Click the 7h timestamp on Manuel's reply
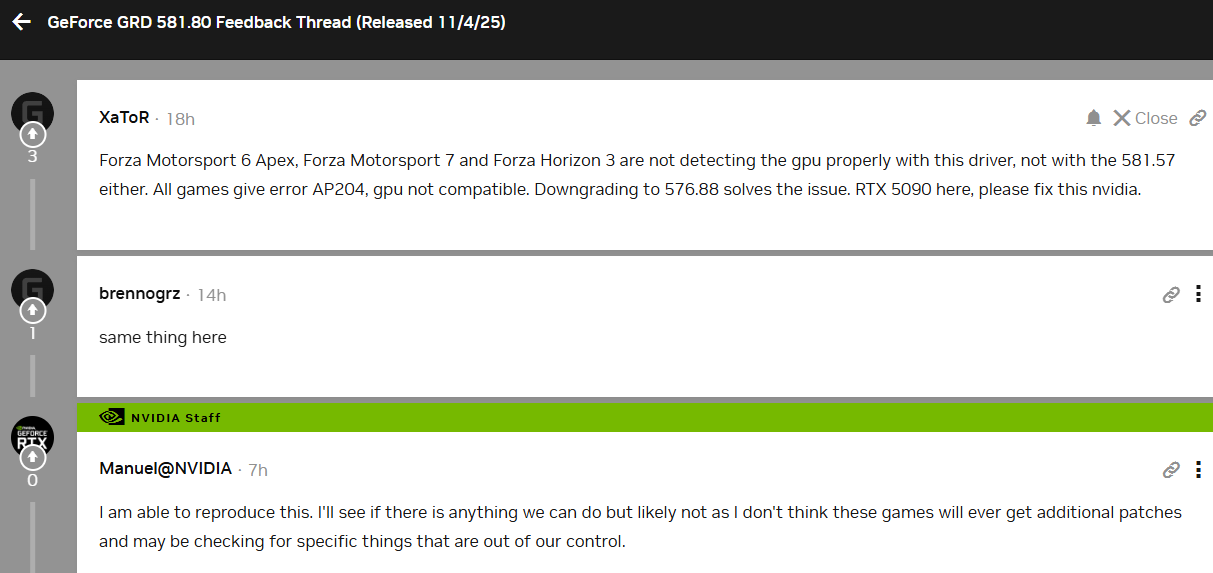The height and width of the screenshot is (573, 1213). click(258, 470)
